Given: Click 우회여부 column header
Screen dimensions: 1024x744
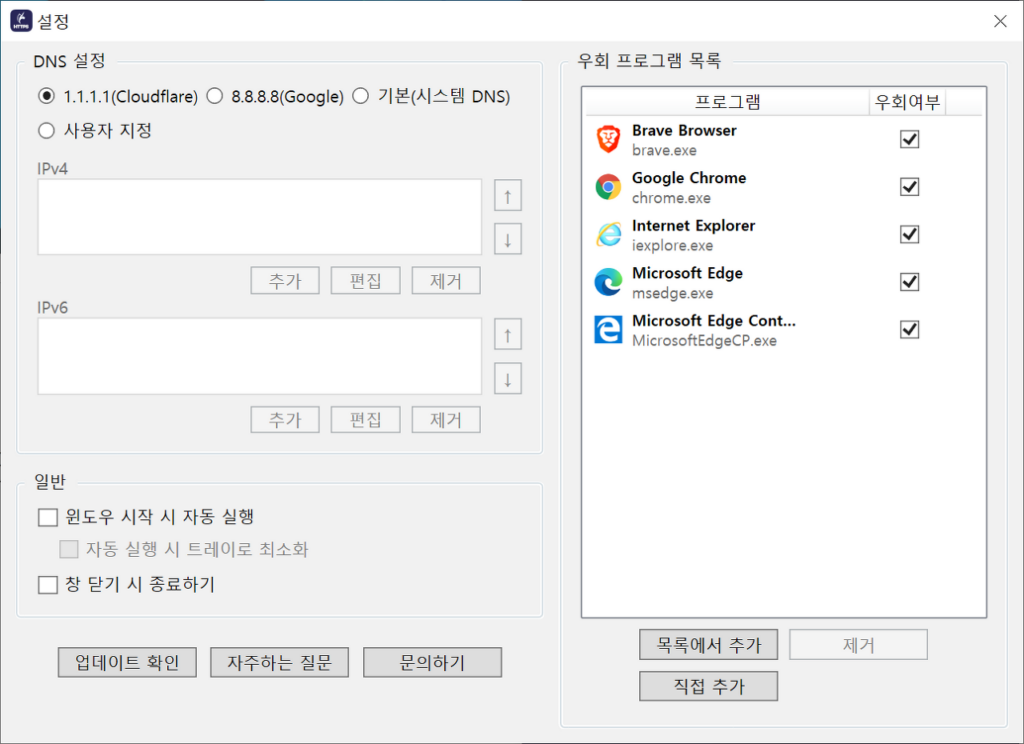Looking at the screenshot, I should click(x=907, y=102).
